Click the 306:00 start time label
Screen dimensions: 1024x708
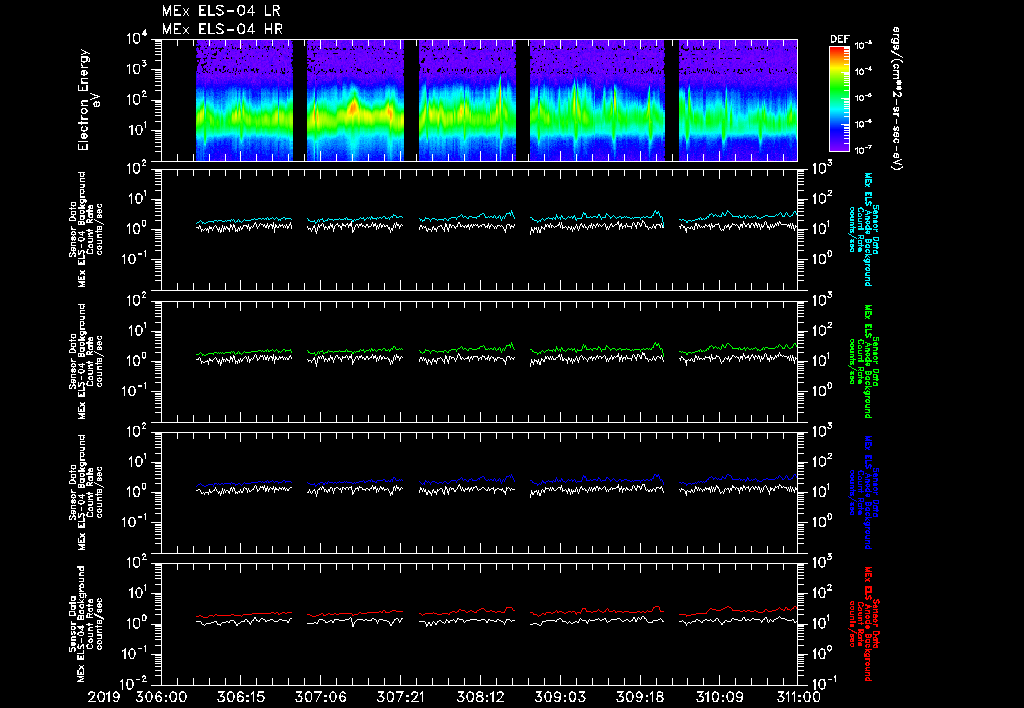point(162,696)
